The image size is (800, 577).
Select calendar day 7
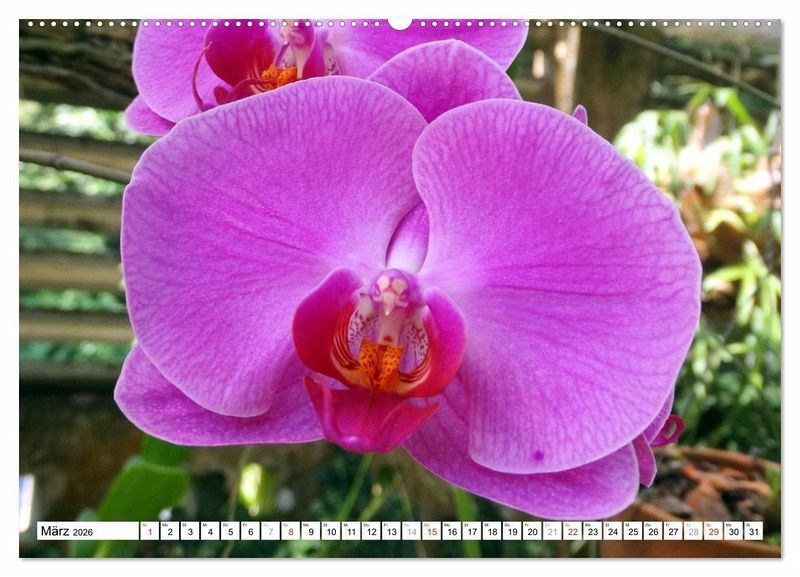point(270,531)
